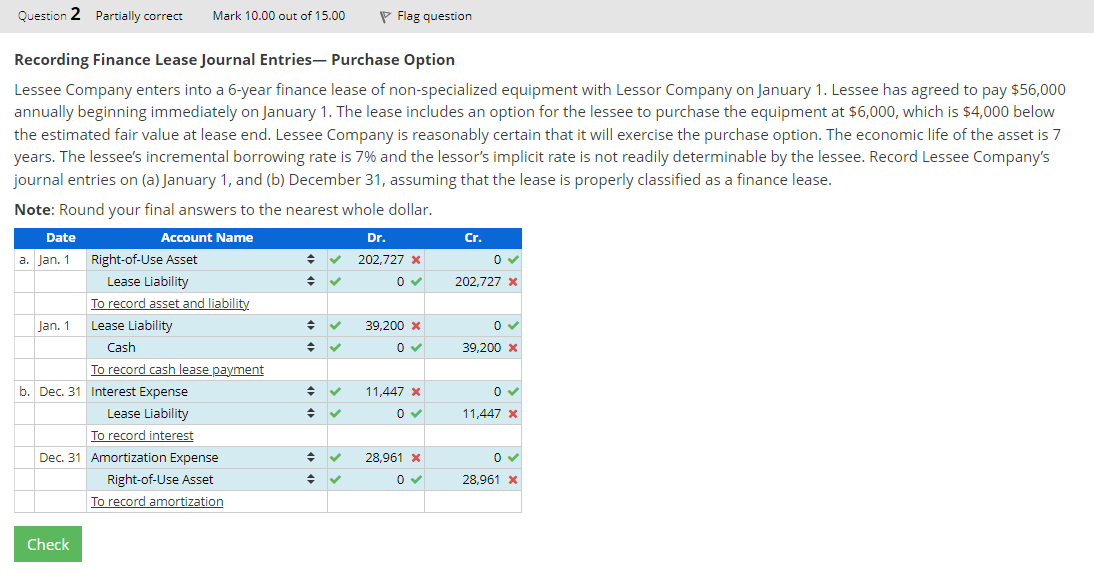
Task: Click the green checkmark in the Cash row
Action: point(334,347)
